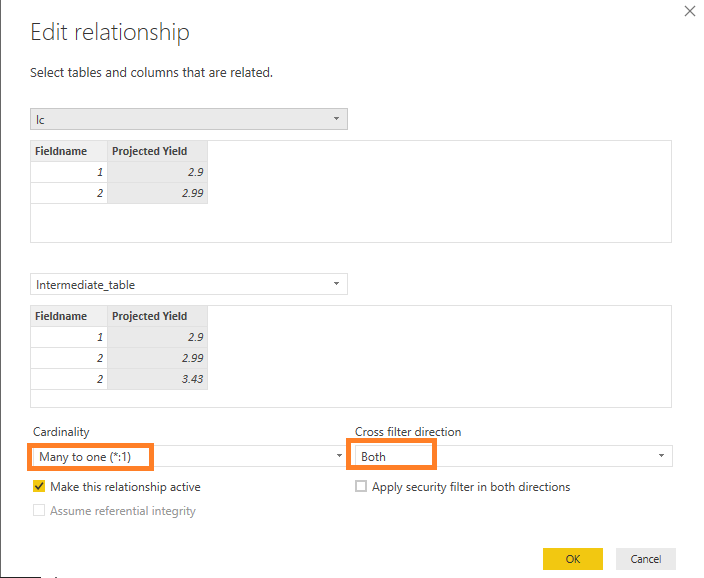Click Fieldname 1 cell in Intermediate_table
The height and width of the screenshot is (578, 704).
tap(69, 337)
